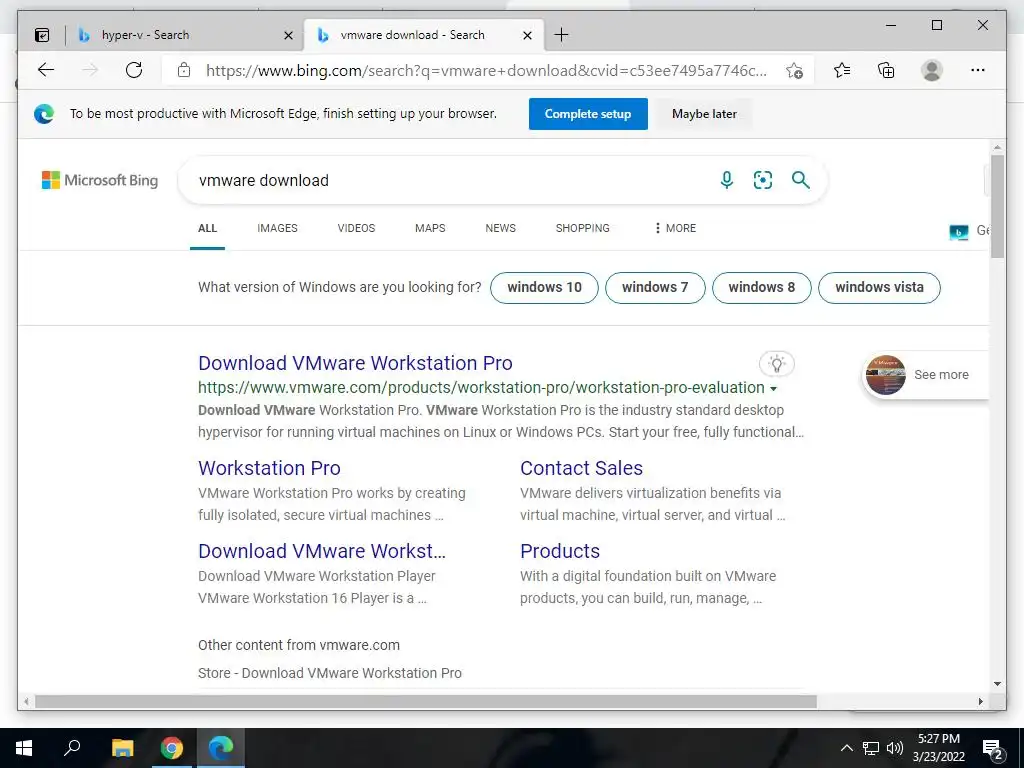Click the Complete setup button
1024x768 pixels.
coord(588,114)
